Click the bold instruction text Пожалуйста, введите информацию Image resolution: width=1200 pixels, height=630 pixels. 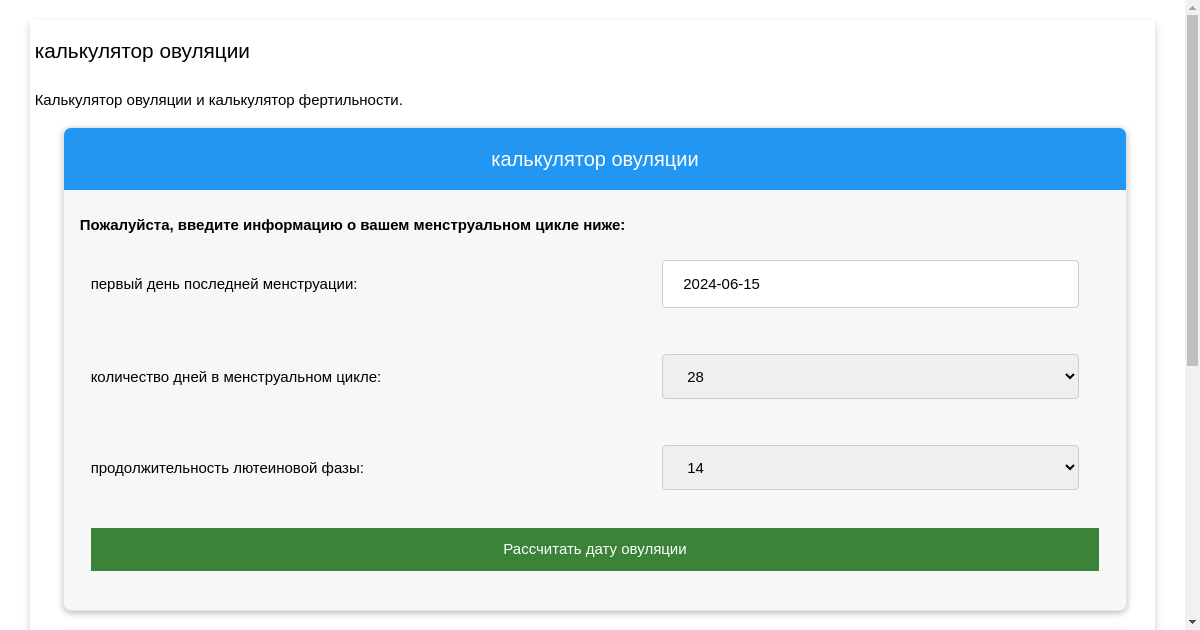pos(352,225)
